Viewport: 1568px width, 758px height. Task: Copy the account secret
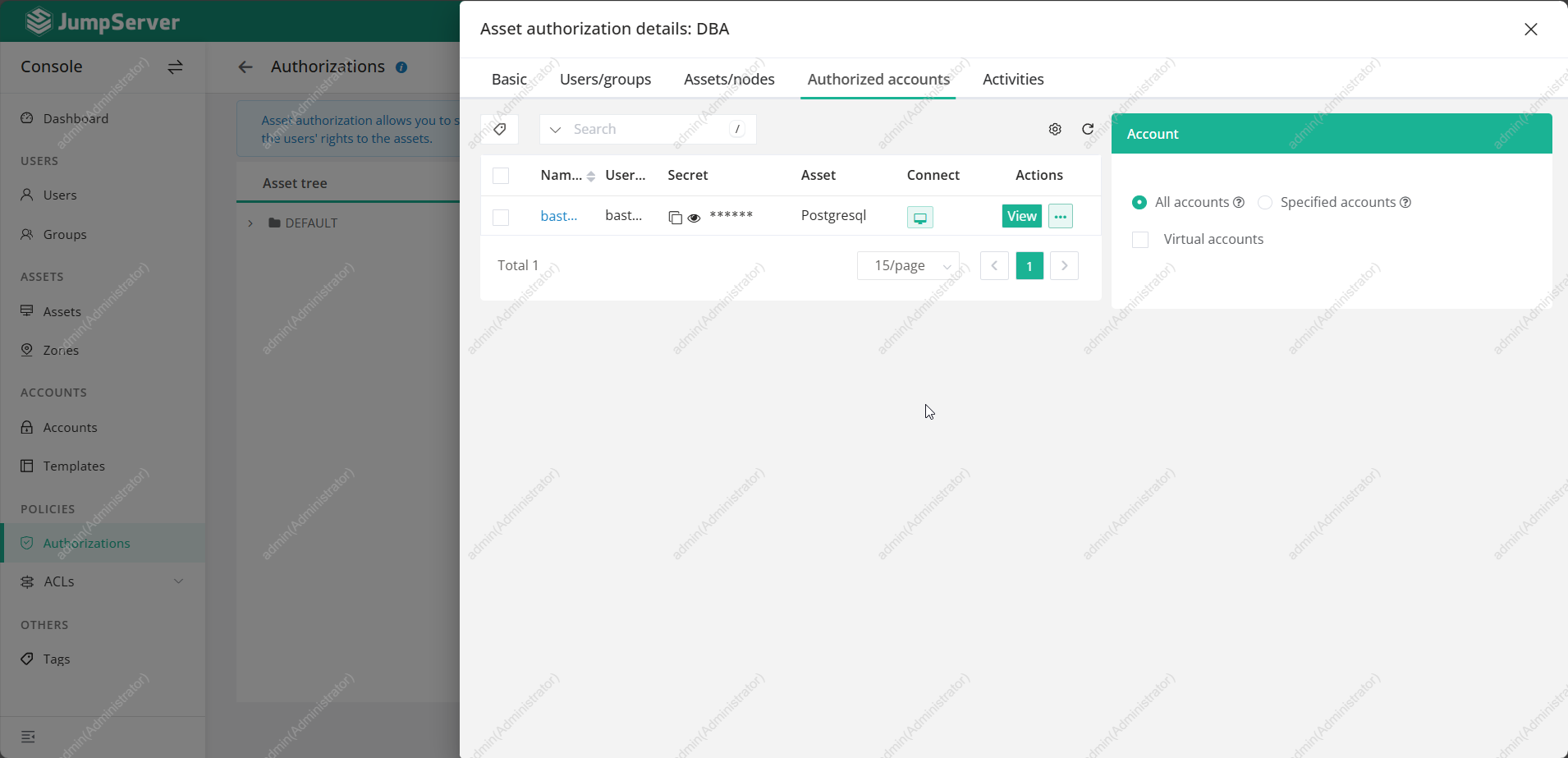[x=675, y=218]
